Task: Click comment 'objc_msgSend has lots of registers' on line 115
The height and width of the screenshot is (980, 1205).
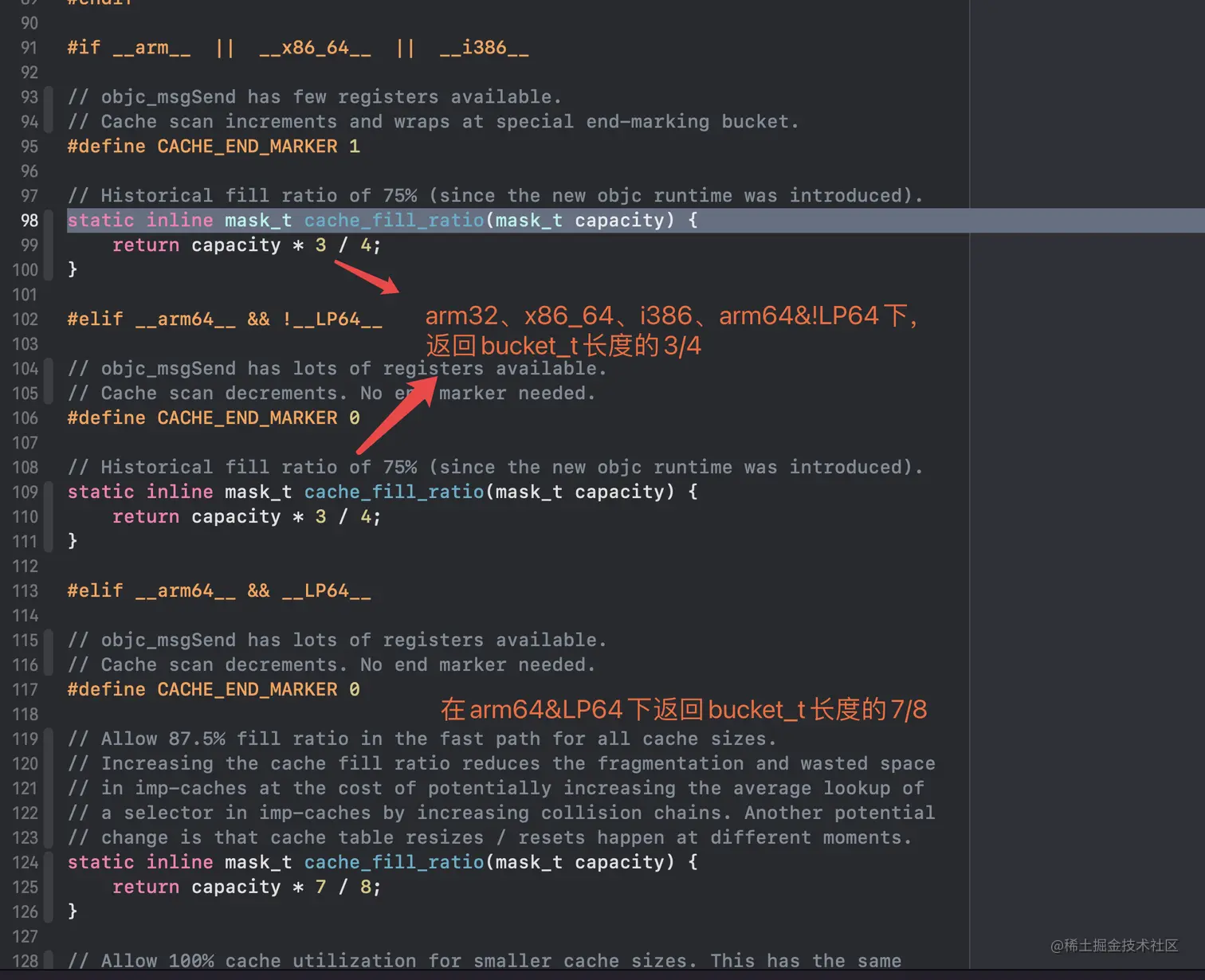Action: (x=337, y=641)
